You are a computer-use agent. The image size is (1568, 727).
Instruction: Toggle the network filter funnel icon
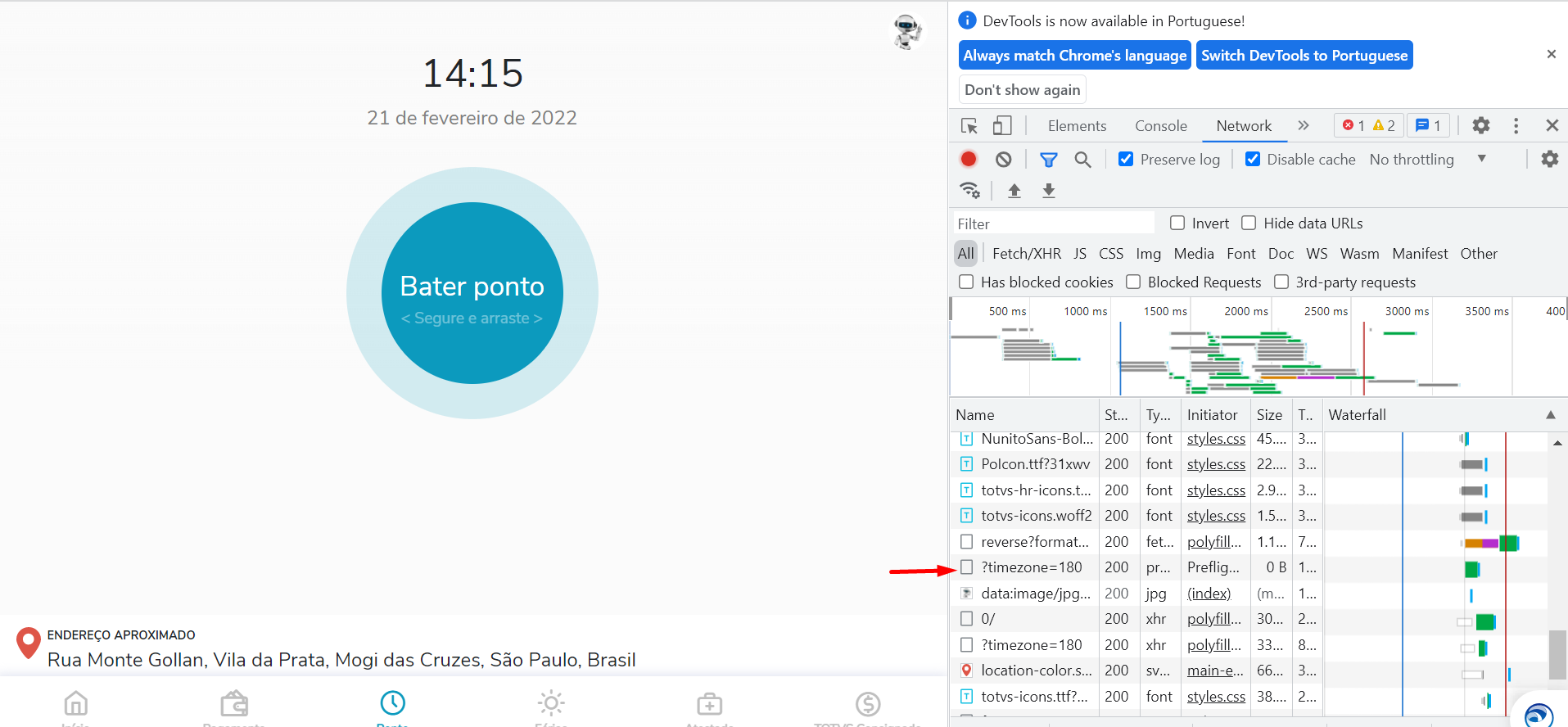point(1049,160)
